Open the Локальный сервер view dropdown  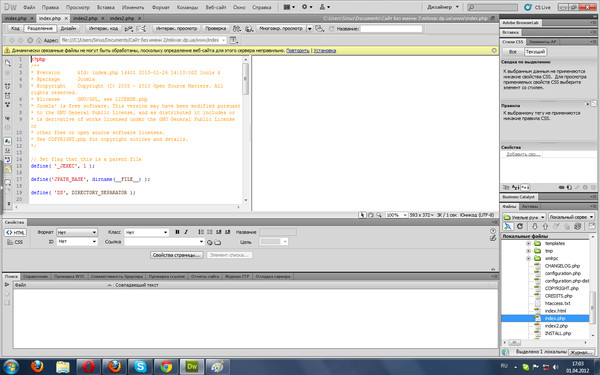[x=571, y=217]
